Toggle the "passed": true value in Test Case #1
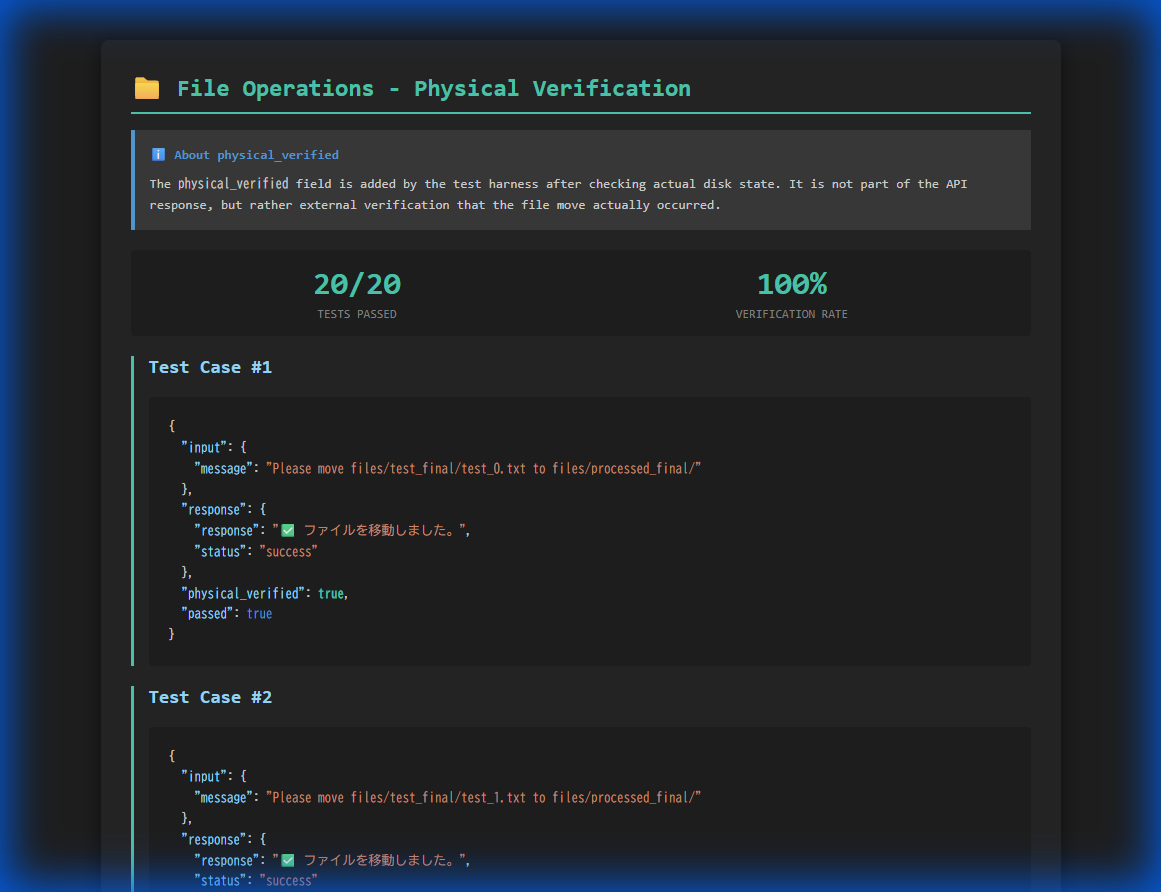The image size is (1161, 892). click(260, 613)
